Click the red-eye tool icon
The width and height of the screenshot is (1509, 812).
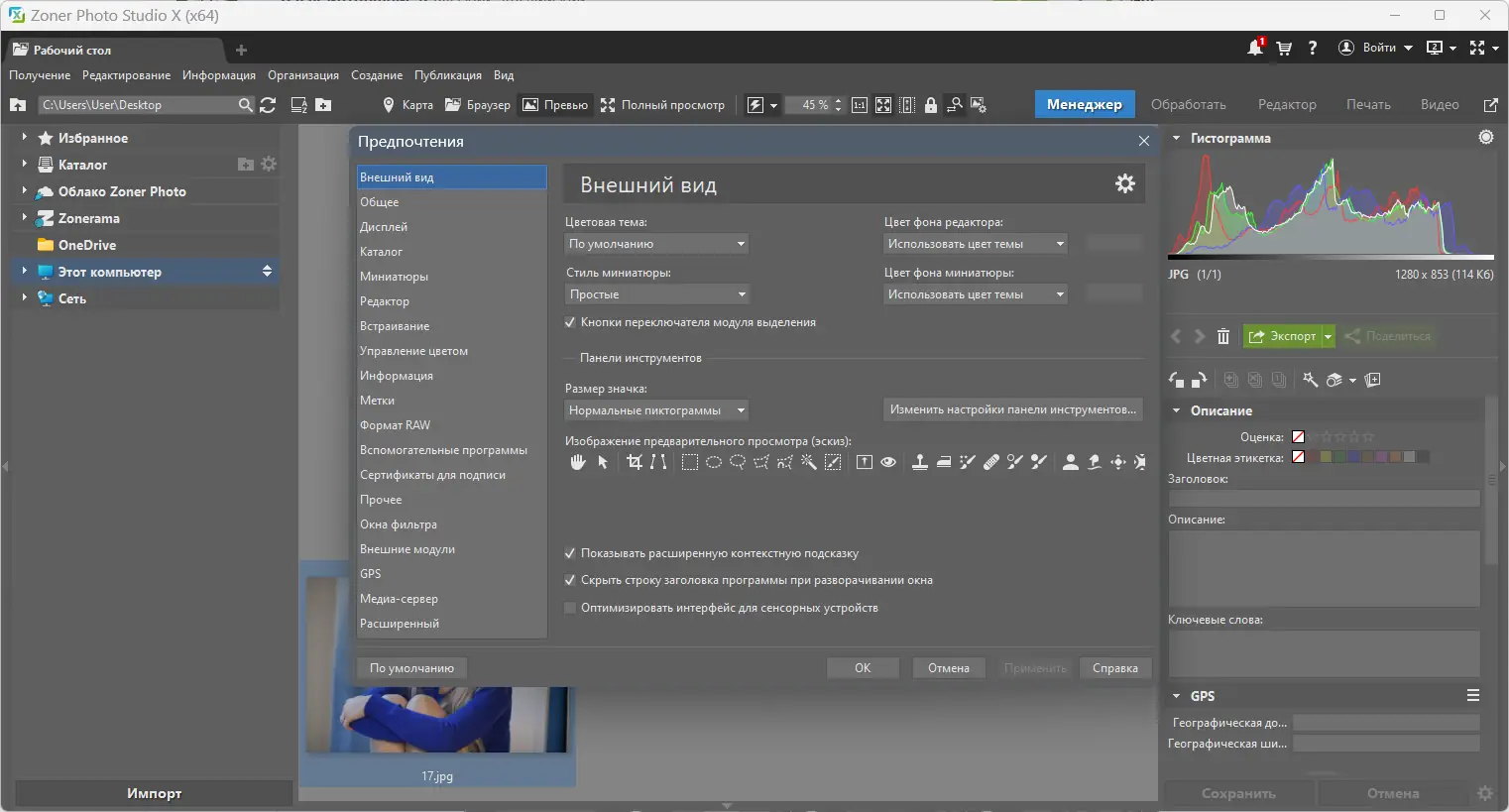point(888,462)
